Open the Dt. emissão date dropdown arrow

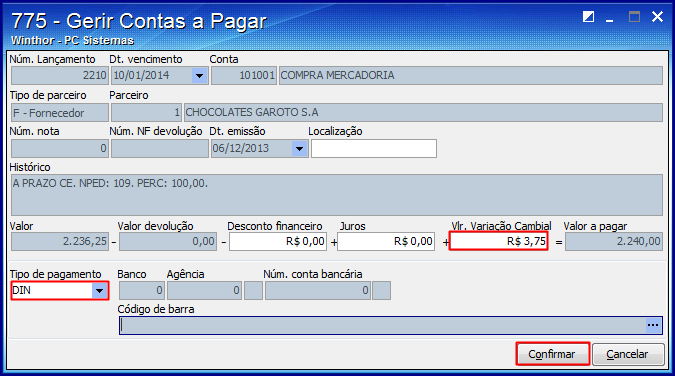299,149
